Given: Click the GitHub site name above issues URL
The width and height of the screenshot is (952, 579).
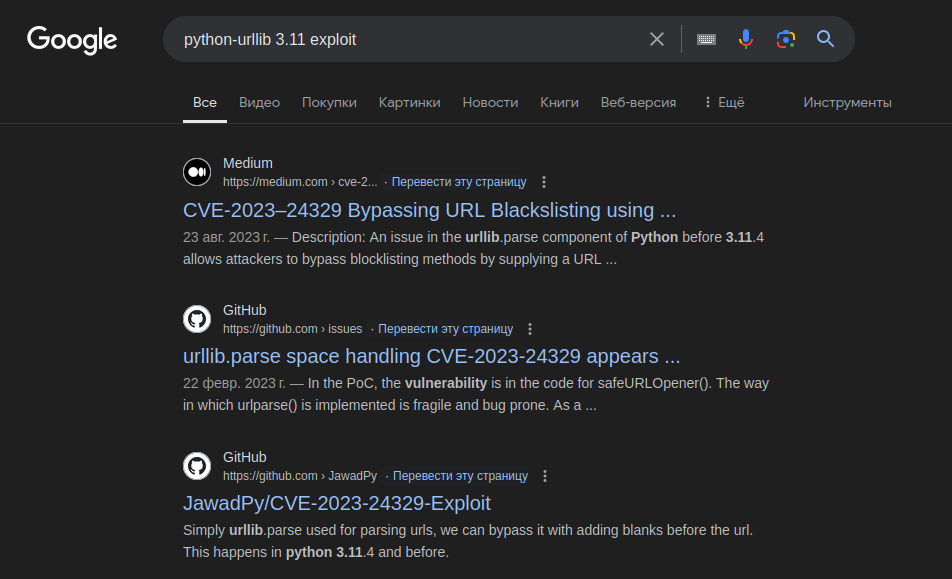Looking at the screenshot, I should click(245, 310).
